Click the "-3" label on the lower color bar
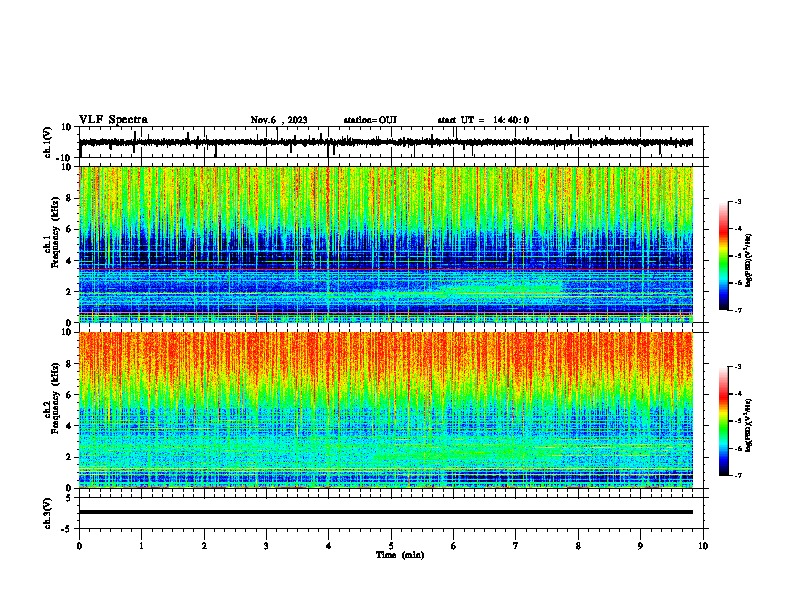 (x=737, y=367)
